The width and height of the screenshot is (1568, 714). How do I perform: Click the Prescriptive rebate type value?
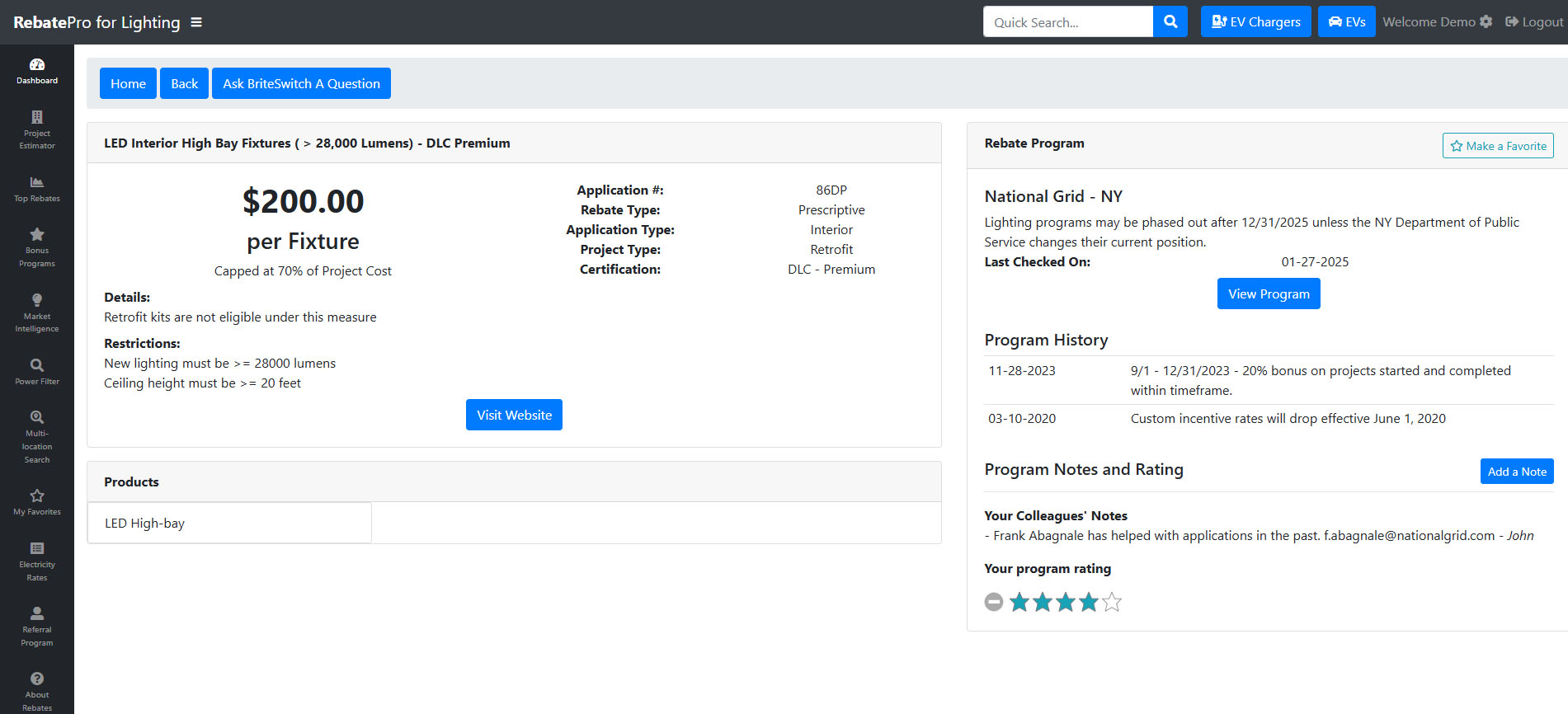[831, 210]
